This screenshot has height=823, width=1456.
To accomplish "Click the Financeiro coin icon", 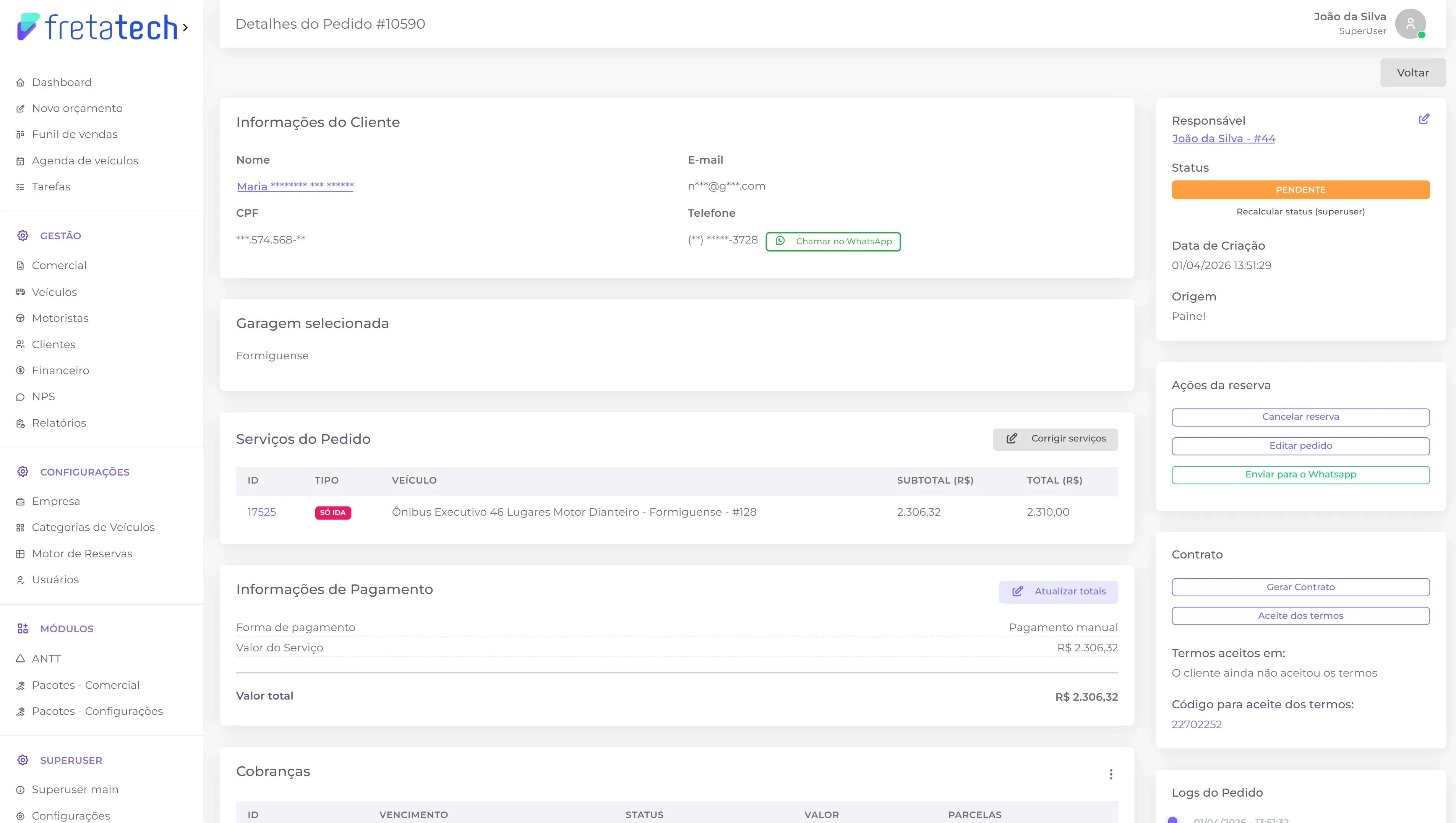I will tap(20, 371).
